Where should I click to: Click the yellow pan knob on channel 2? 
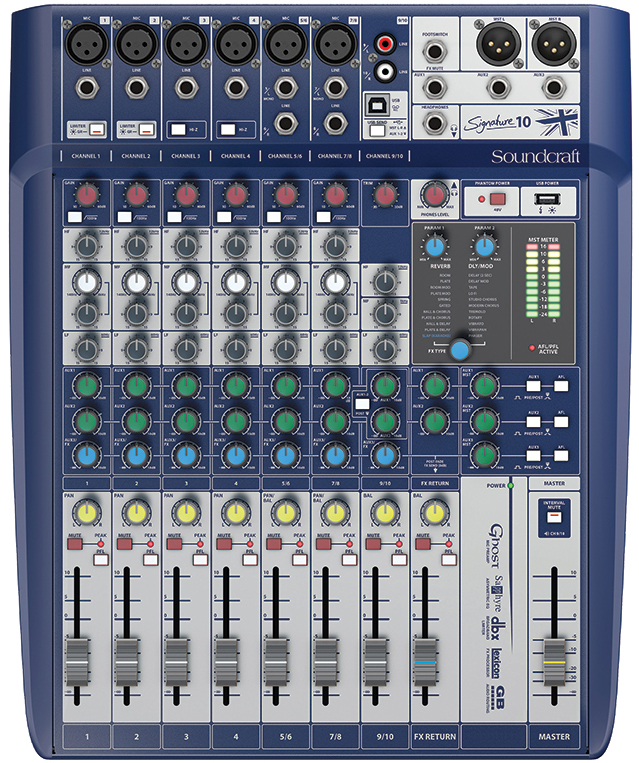(134, 514)
